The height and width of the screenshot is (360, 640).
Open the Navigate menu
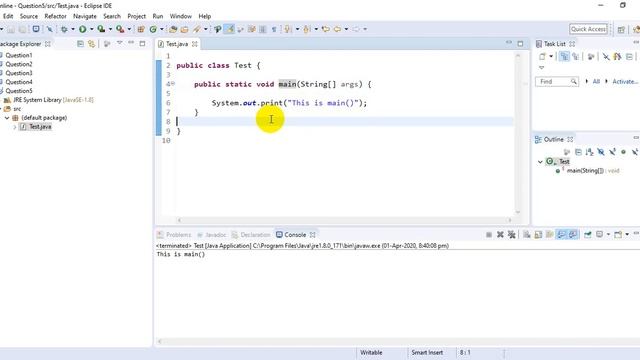click(84, 16)
